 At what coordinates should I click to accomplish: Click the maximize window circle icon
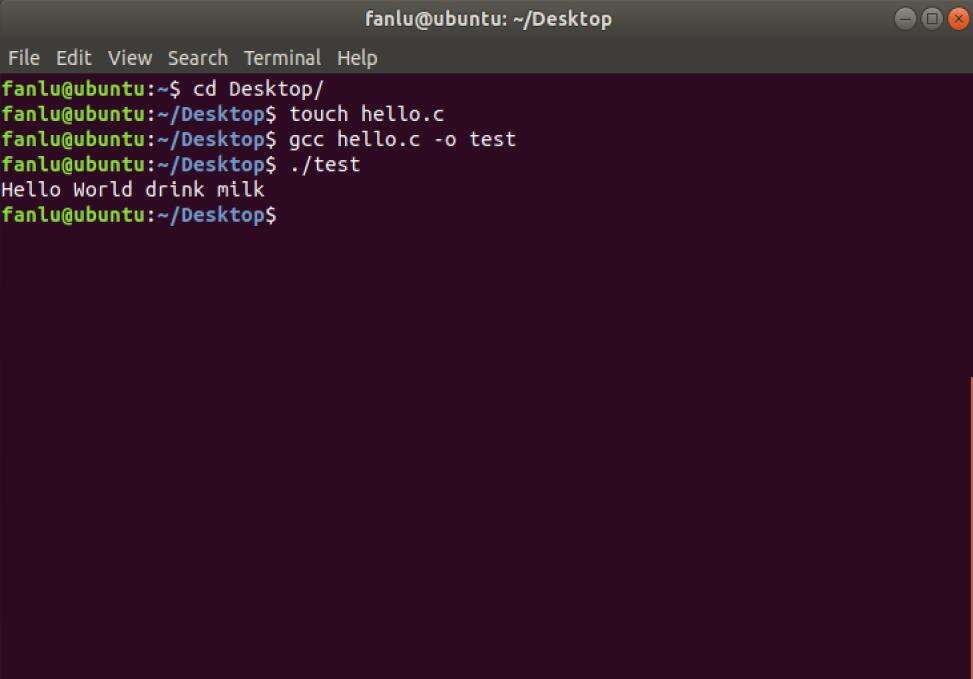coord(930,18)
